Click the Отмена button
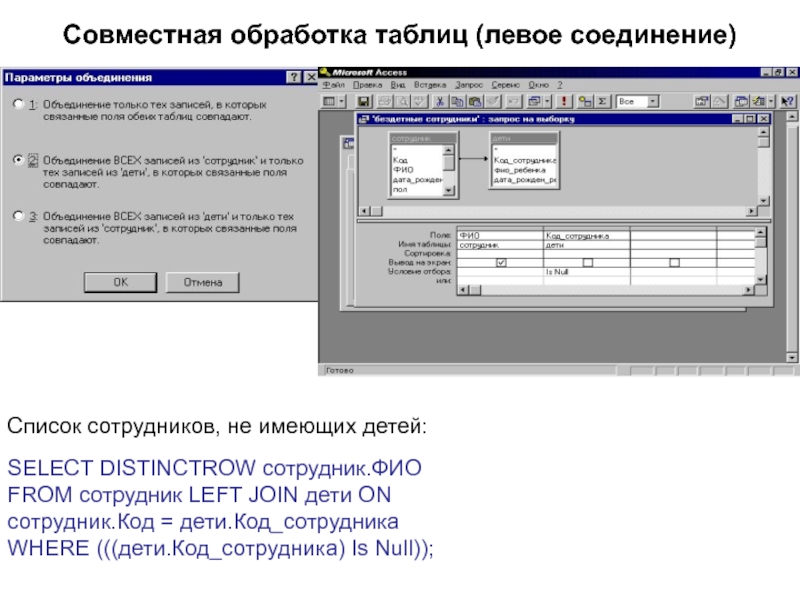800x600 pixels. coord(202,283)
